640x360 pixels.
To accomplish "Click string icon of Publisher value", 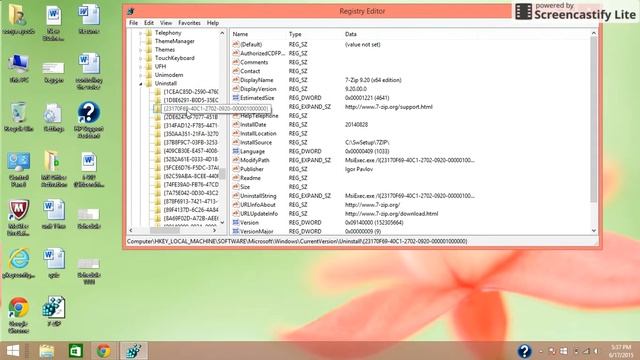I will click(x=236, y=169).
